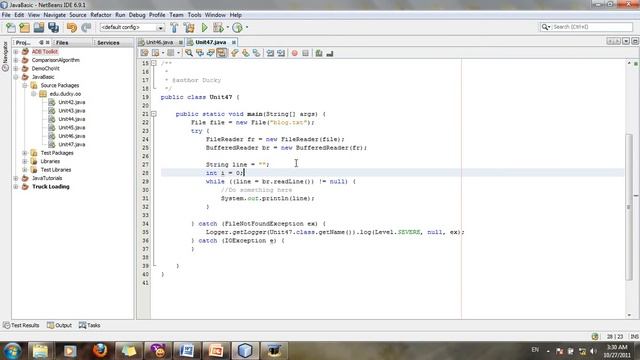Click the Debug Main Project icon
This screenshot has width=640, height=360.
(218, 27)
